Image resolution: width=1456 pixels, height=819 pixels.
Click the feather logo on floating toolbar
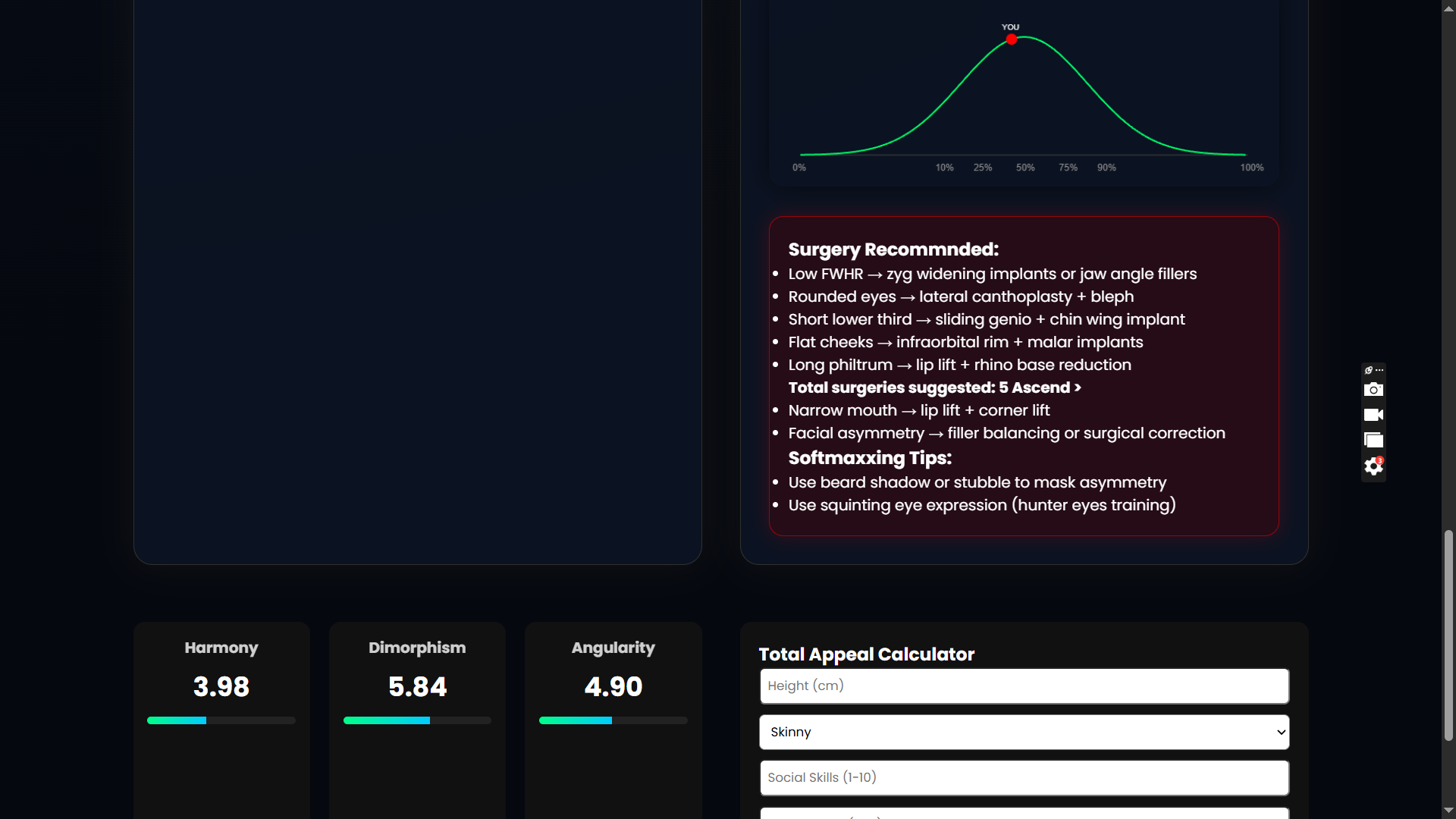click(1368, 370)
